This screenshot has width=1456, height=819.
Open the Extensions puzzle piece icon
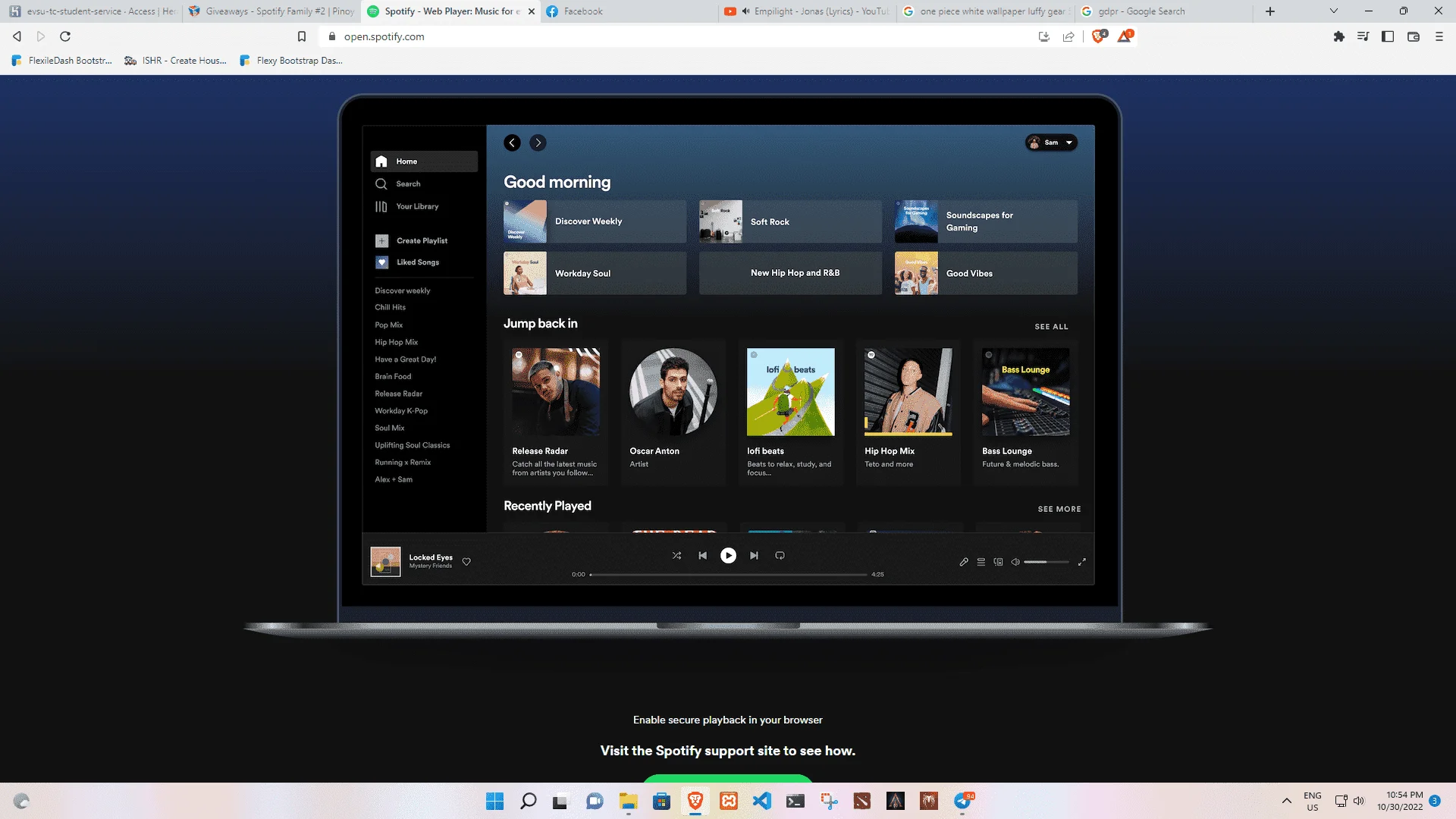point(1339,36)
